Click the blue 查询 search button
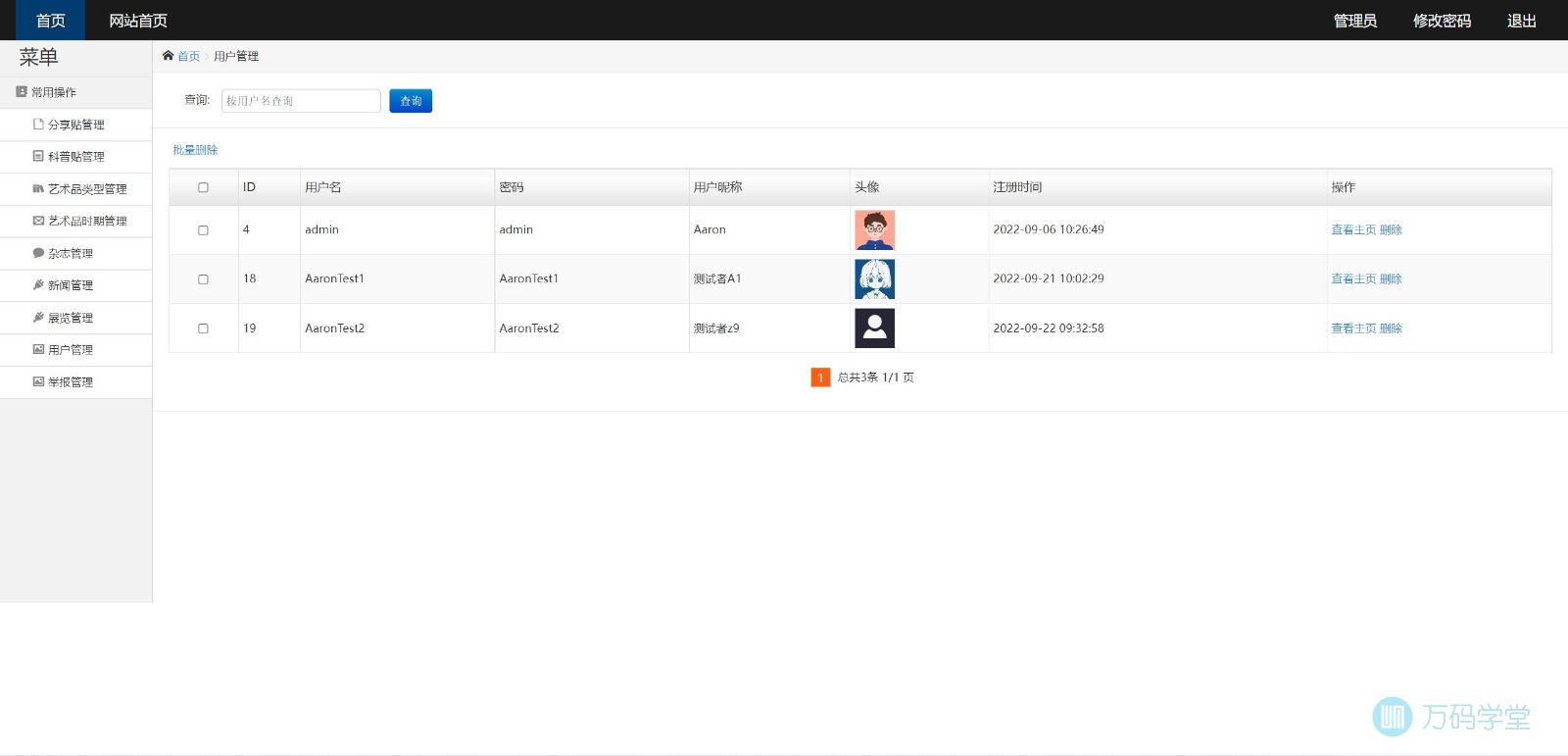Screen dimensions: 1568x756 pyautogui.click(x=411, y=101)
